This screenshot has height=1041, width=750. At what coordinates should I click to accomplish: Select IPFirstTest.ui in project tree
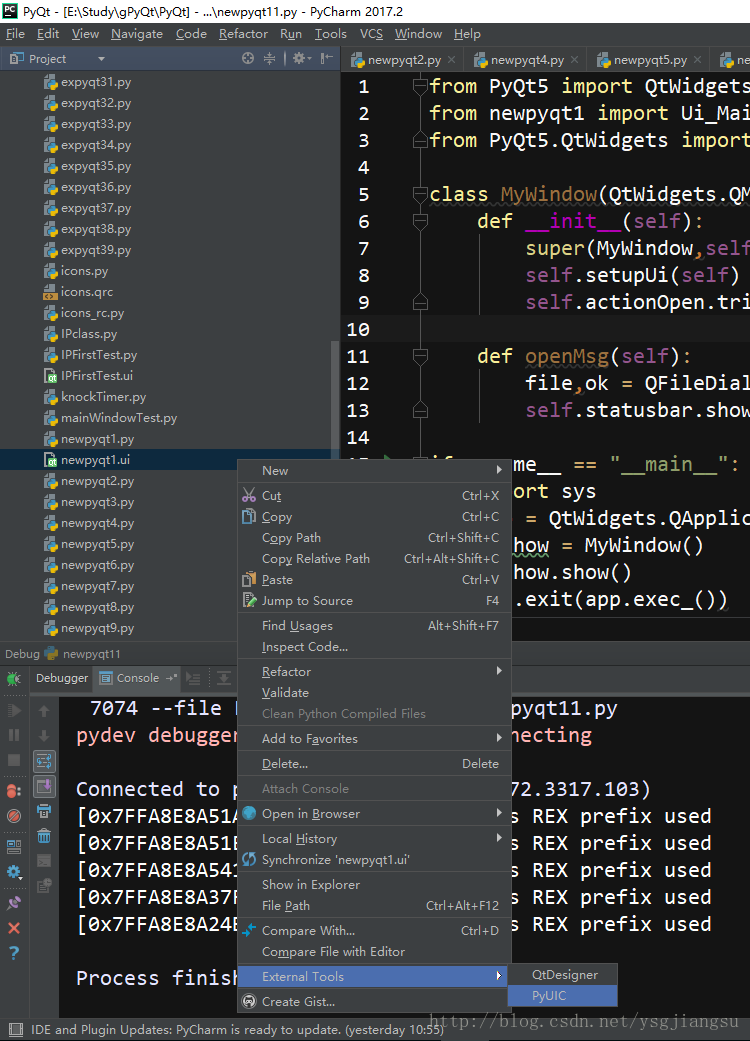pos(97,376)
